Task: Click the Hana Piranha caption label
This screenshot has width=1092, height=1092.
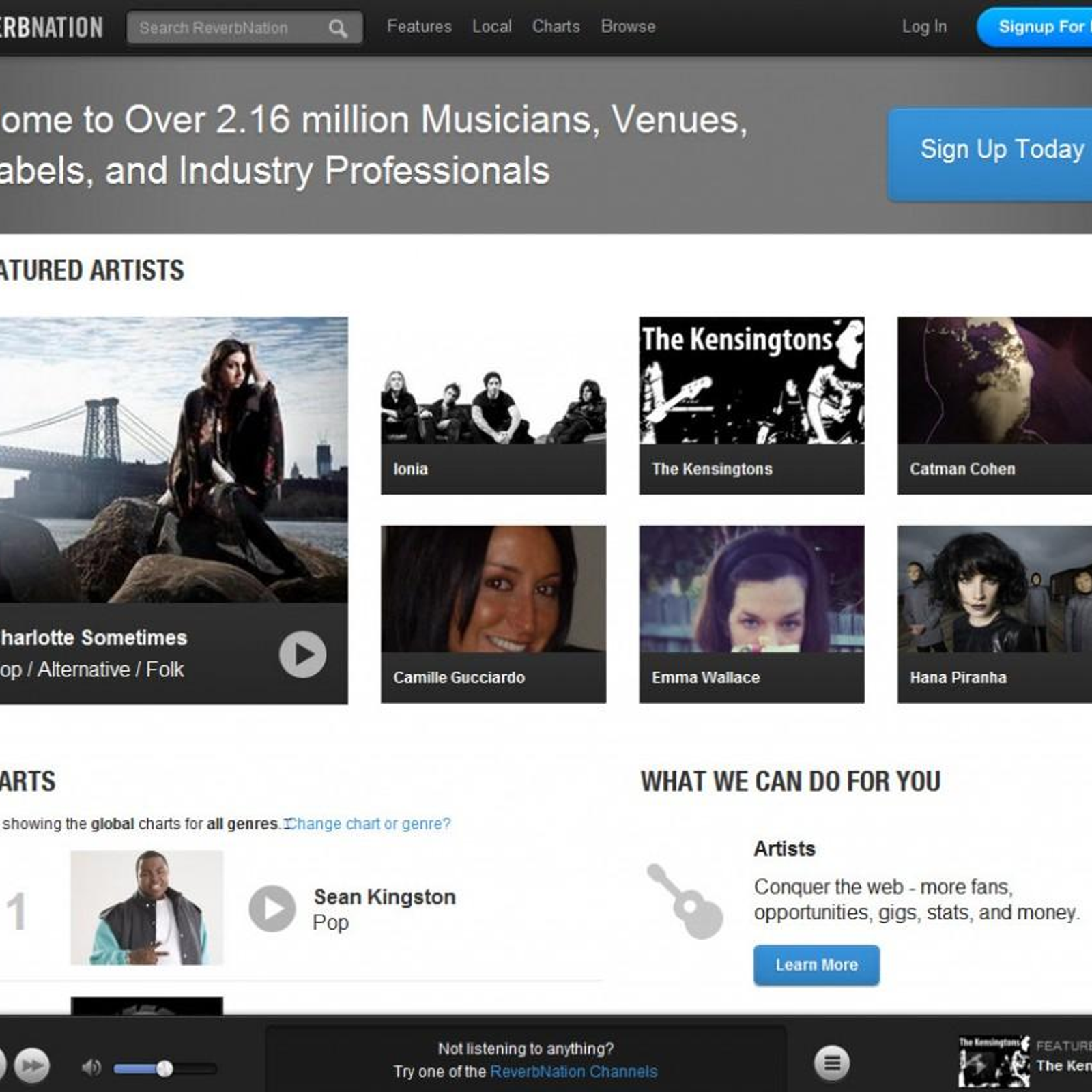Action: pos(958,678)
